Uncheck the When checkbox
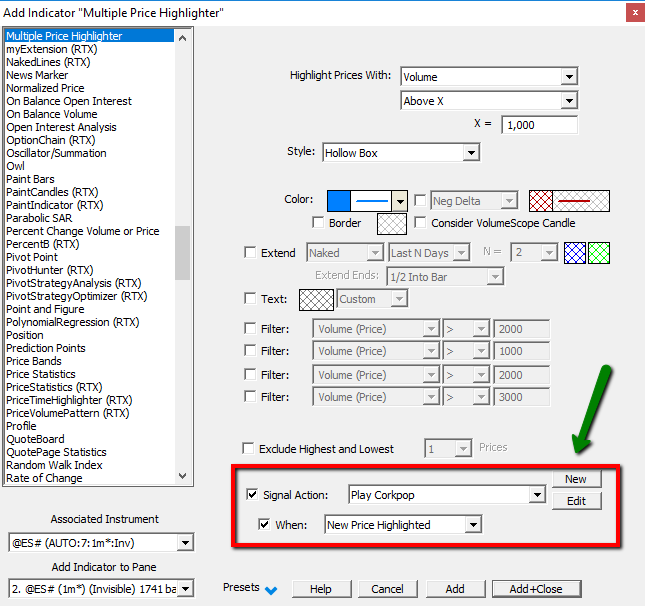Image resolution: width=645 pixels, height=606 pixels. click(264, 525)
